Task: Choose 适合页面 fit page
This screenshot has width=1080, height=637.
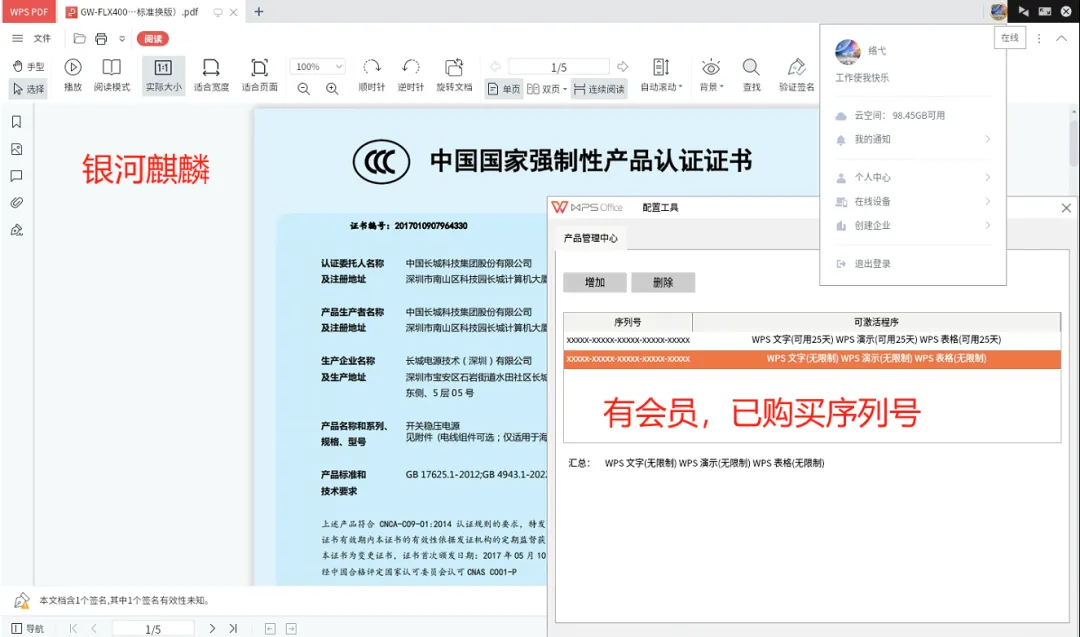Action: click(260, 74)
